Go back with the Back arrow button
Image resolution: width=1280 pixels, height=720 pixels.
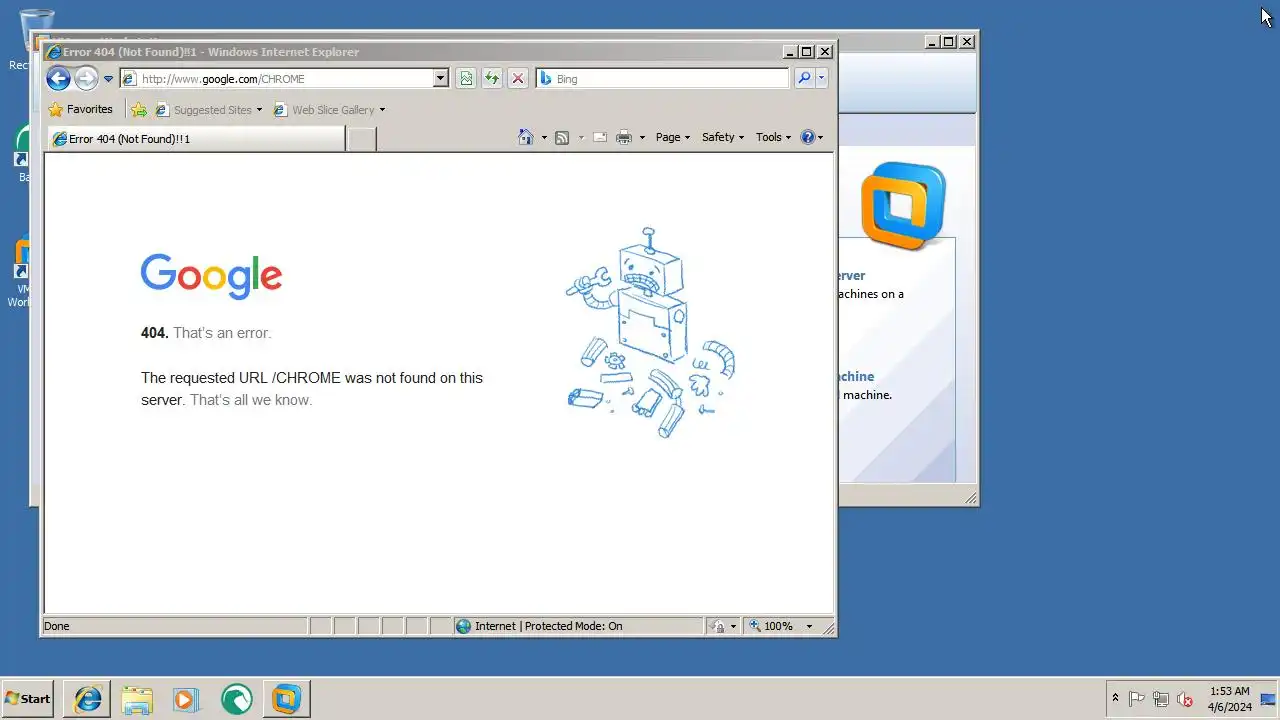(x=58, y=78)
